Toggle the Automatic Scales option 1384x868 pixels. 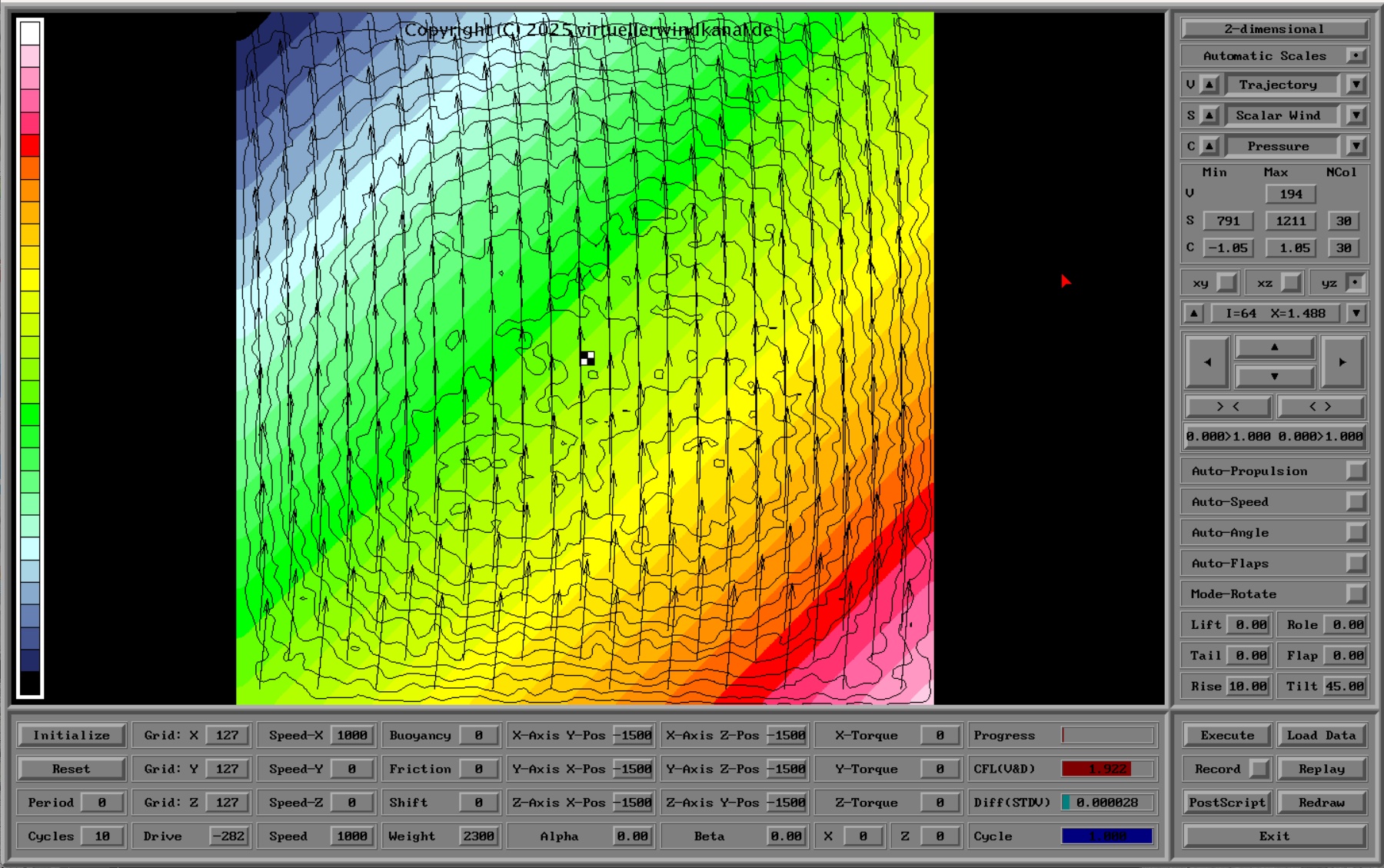[1356, 56]
